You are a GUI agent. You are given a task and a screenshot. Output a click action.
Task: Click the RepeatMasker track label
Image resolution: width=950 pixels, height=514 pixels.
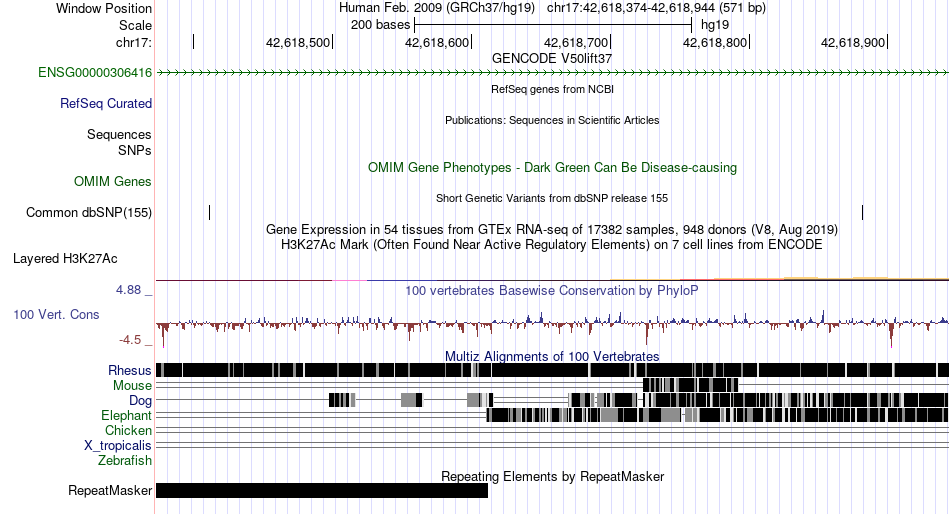110,490
